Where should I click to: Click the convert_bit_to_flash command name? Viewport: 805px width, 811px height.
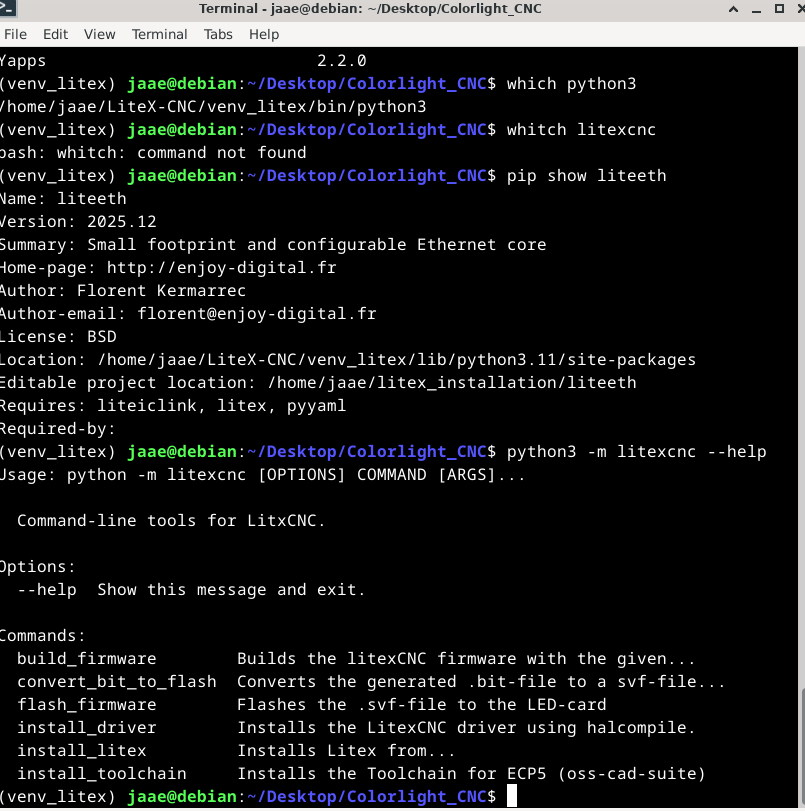click(x=116, y=681)
